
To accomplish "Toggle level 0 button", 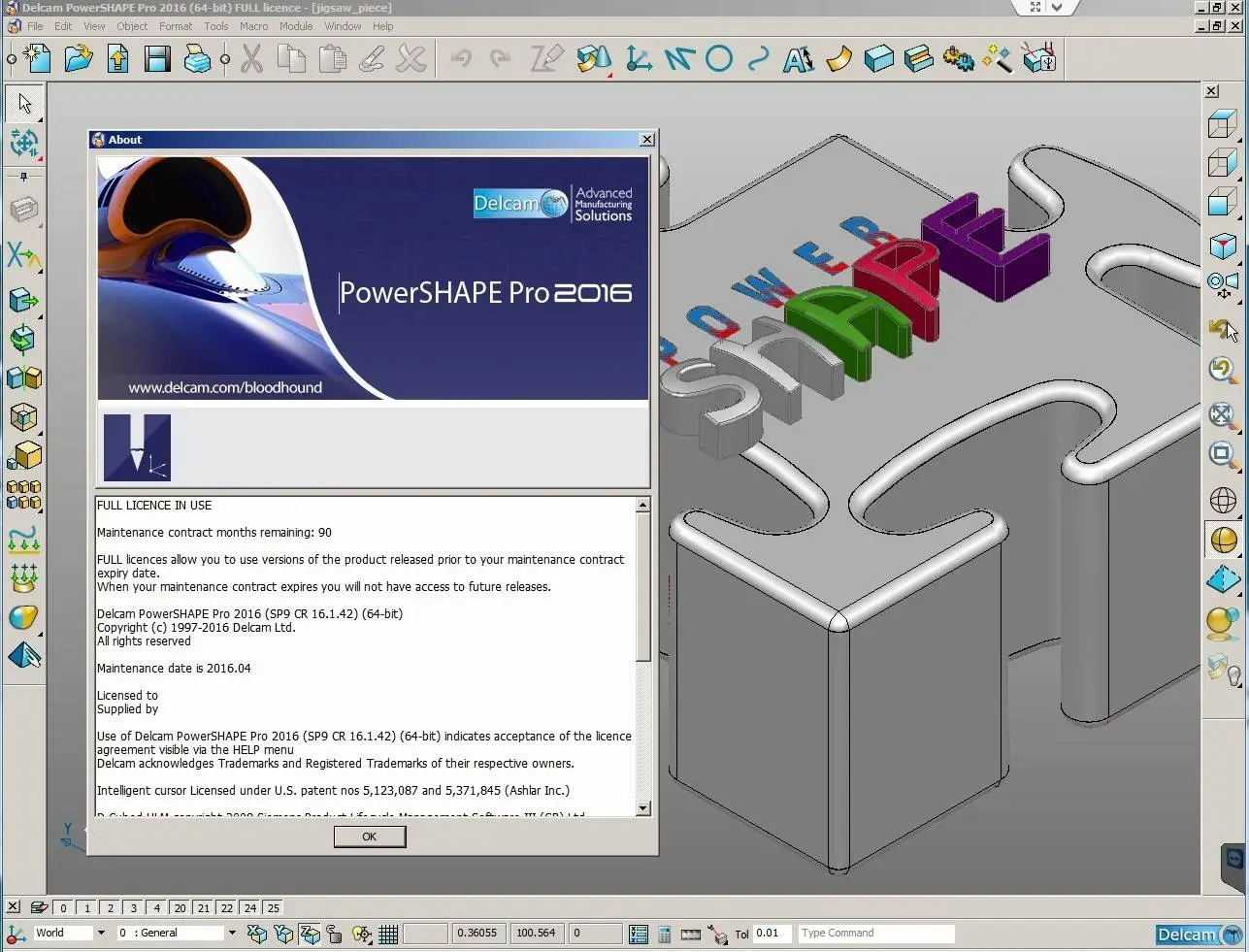I will pyautogui.click(x=63, y=908).
